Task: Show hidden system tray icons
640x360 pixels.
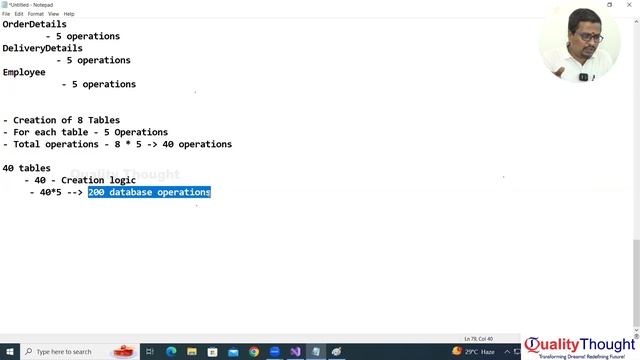Action: pos(507,351)
